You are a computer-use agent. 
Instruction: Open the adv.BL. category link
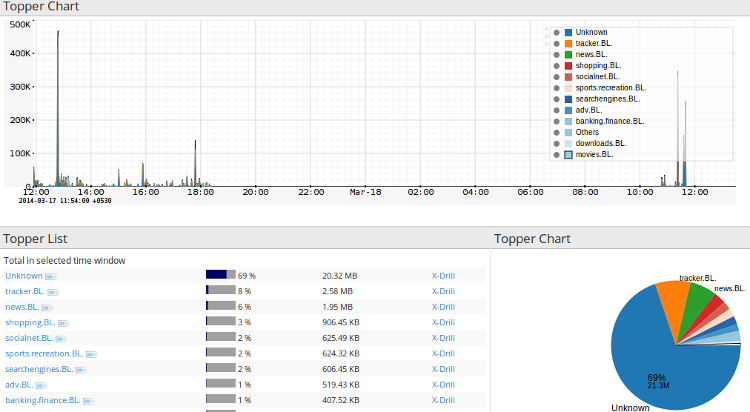[x=19, y=384]
